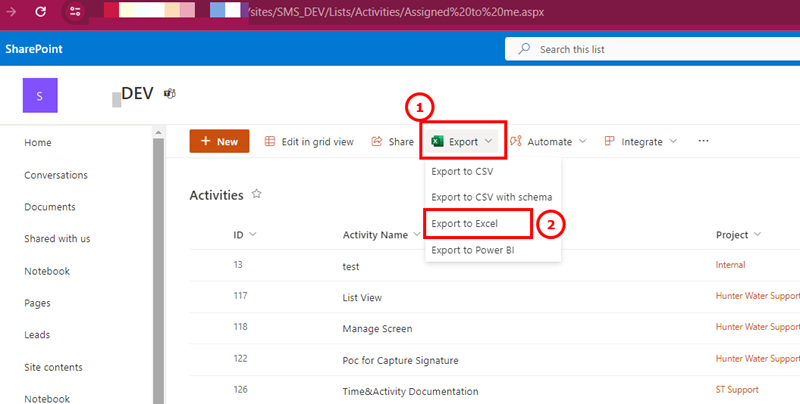This screenshot has width=800, height=404.
Task: Open Conversations in left navigation
Action: (x=56, y=175)
